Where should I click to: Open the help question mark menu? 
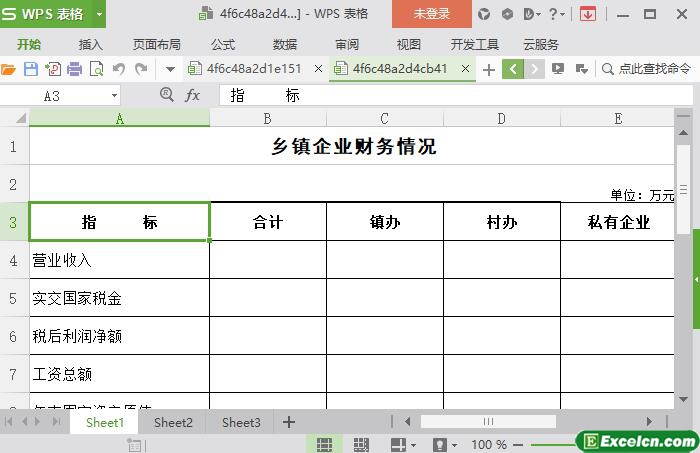556,14
